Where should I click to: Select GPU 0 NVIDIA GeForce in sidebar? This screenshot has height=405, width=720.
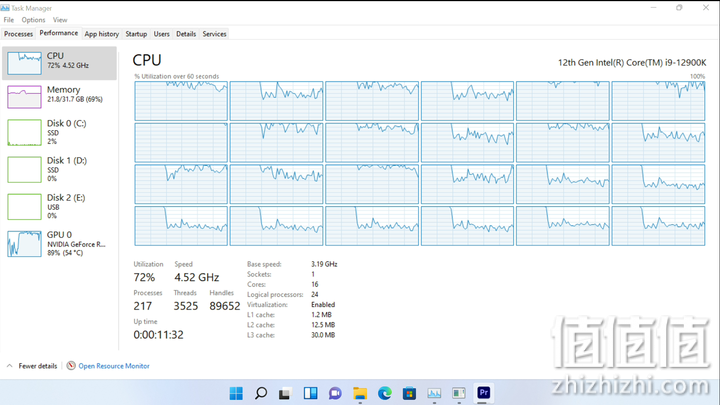tap(60, 244)
